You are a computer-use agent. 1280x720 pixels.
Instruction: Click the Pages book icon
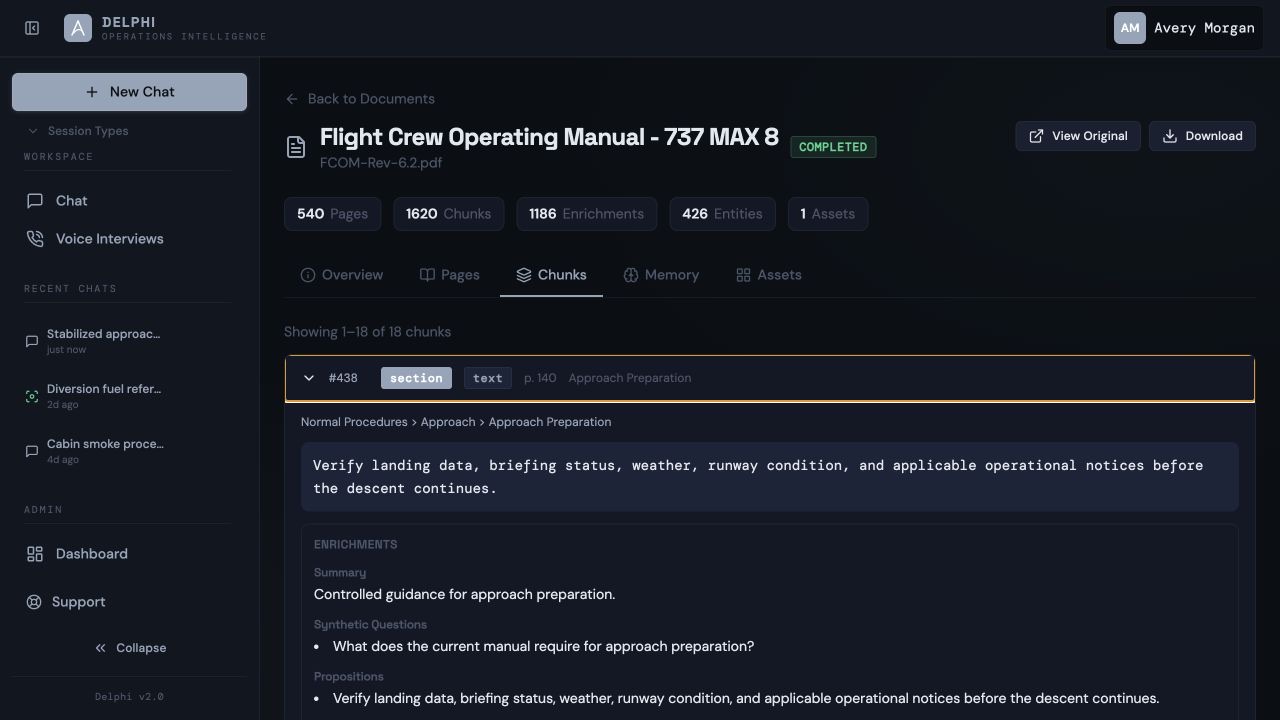(427, 275)
